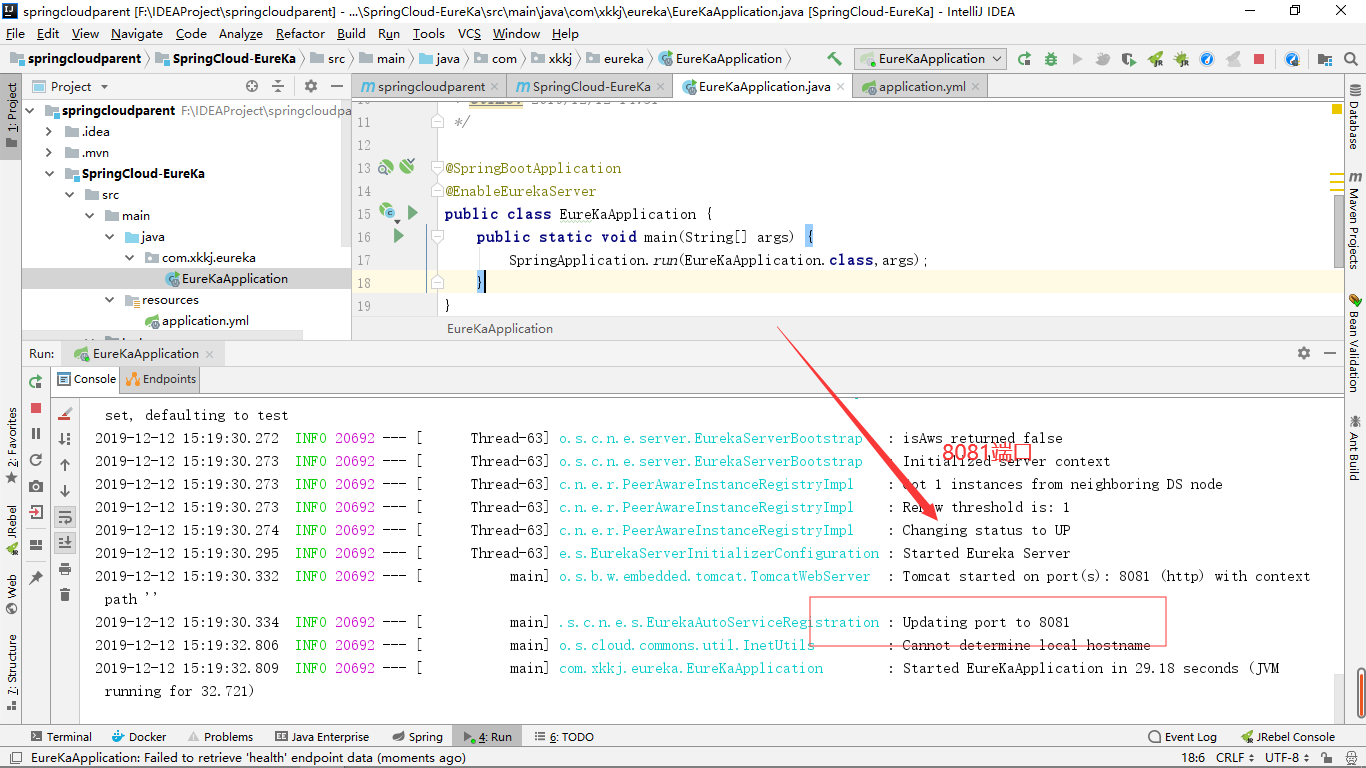Screen dimensions: 1366x768
Task: Collapse the src folder
Action: [x=69, y=194]
